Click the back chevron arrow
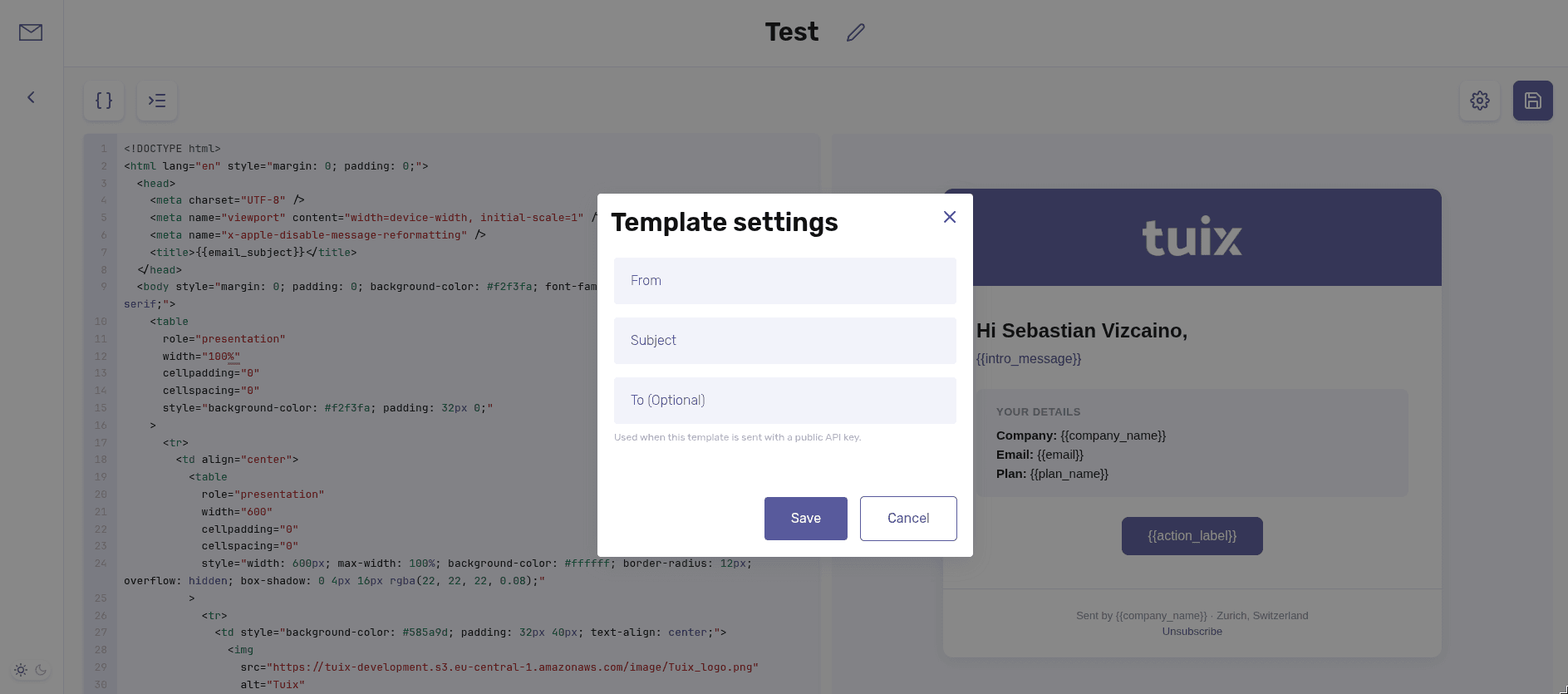Image resolution: width=1568 pixels, height=694 pixels. (x=31, y=97)
